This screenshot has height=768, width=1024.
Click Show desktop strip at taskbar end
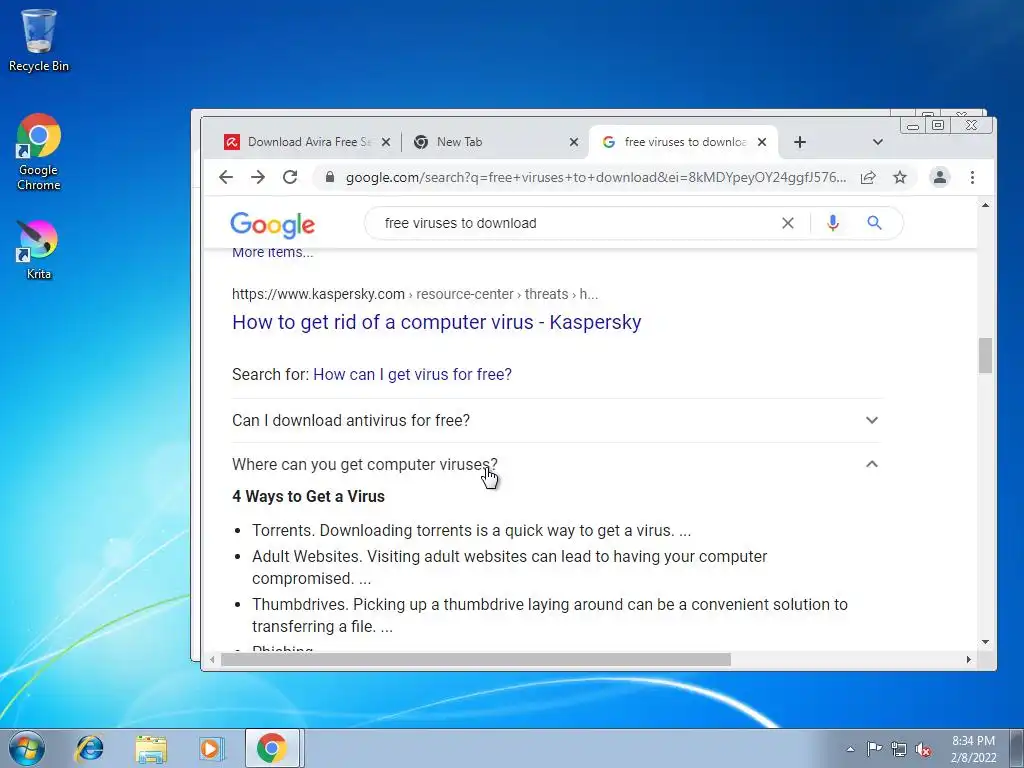[1017, 748]
